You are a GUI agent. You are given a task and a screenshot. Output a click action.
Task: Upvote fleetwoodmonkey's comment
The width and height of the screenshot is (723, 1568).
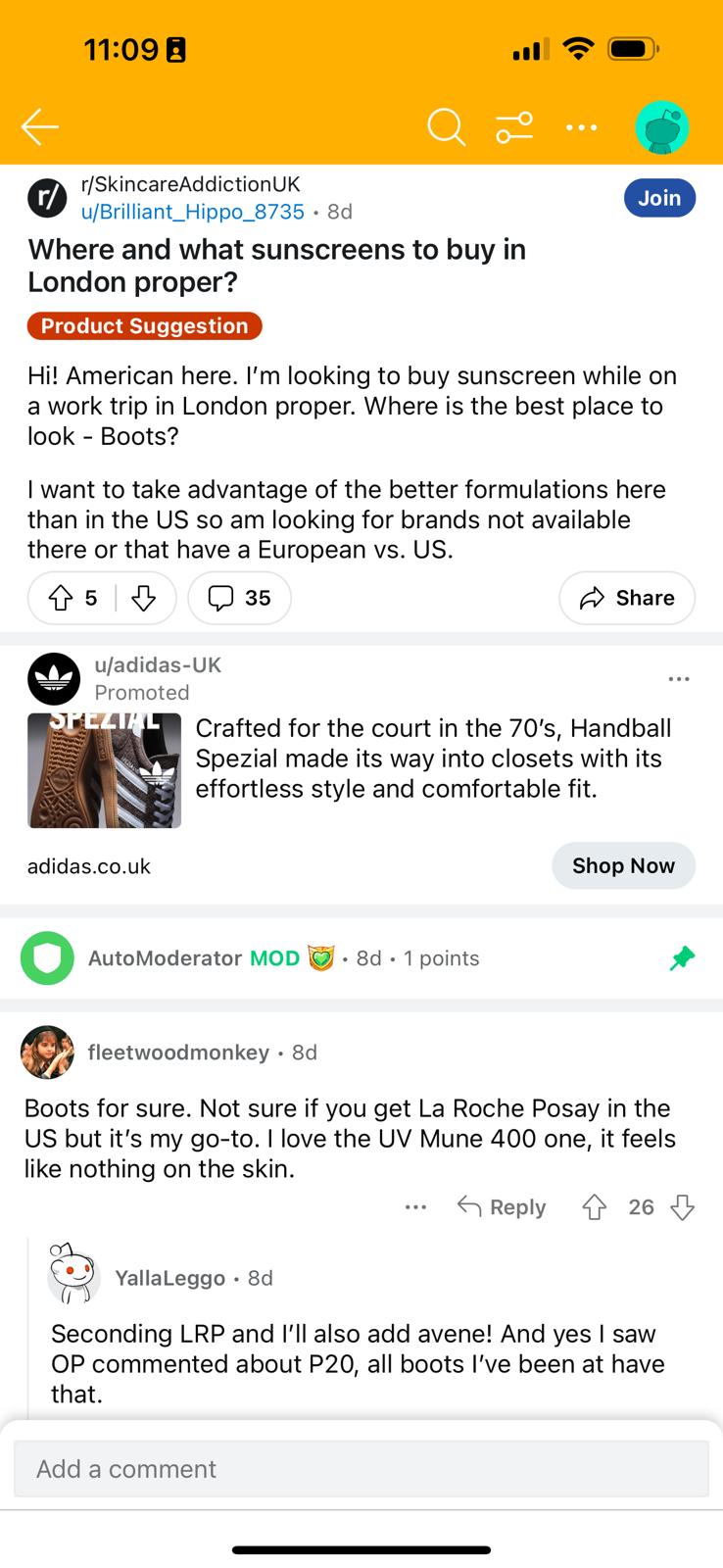tap(595, 1207)
